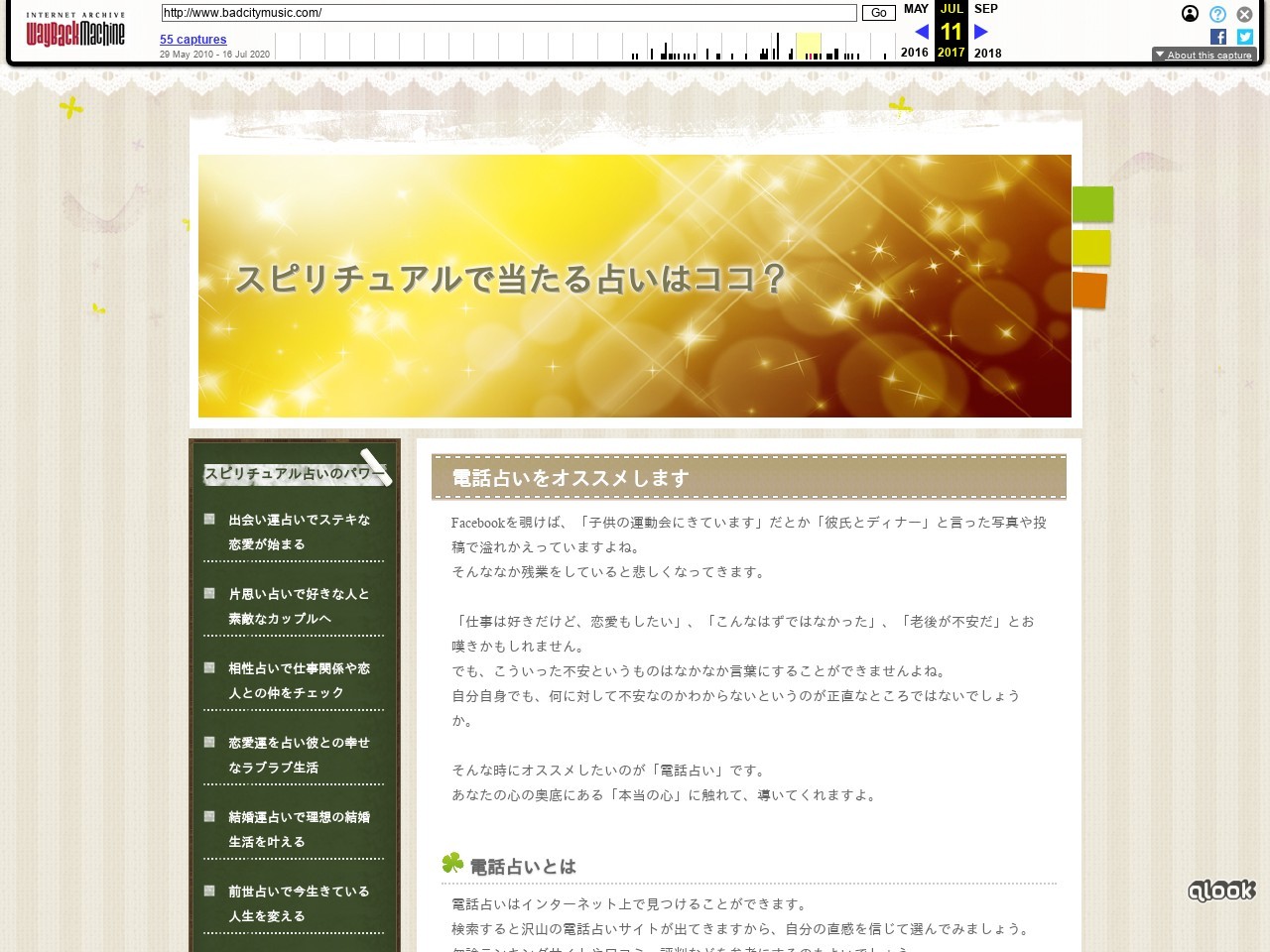Click the Wayback URL input field
Viewport: 1270px width, 952px height.
click(508, 13)
